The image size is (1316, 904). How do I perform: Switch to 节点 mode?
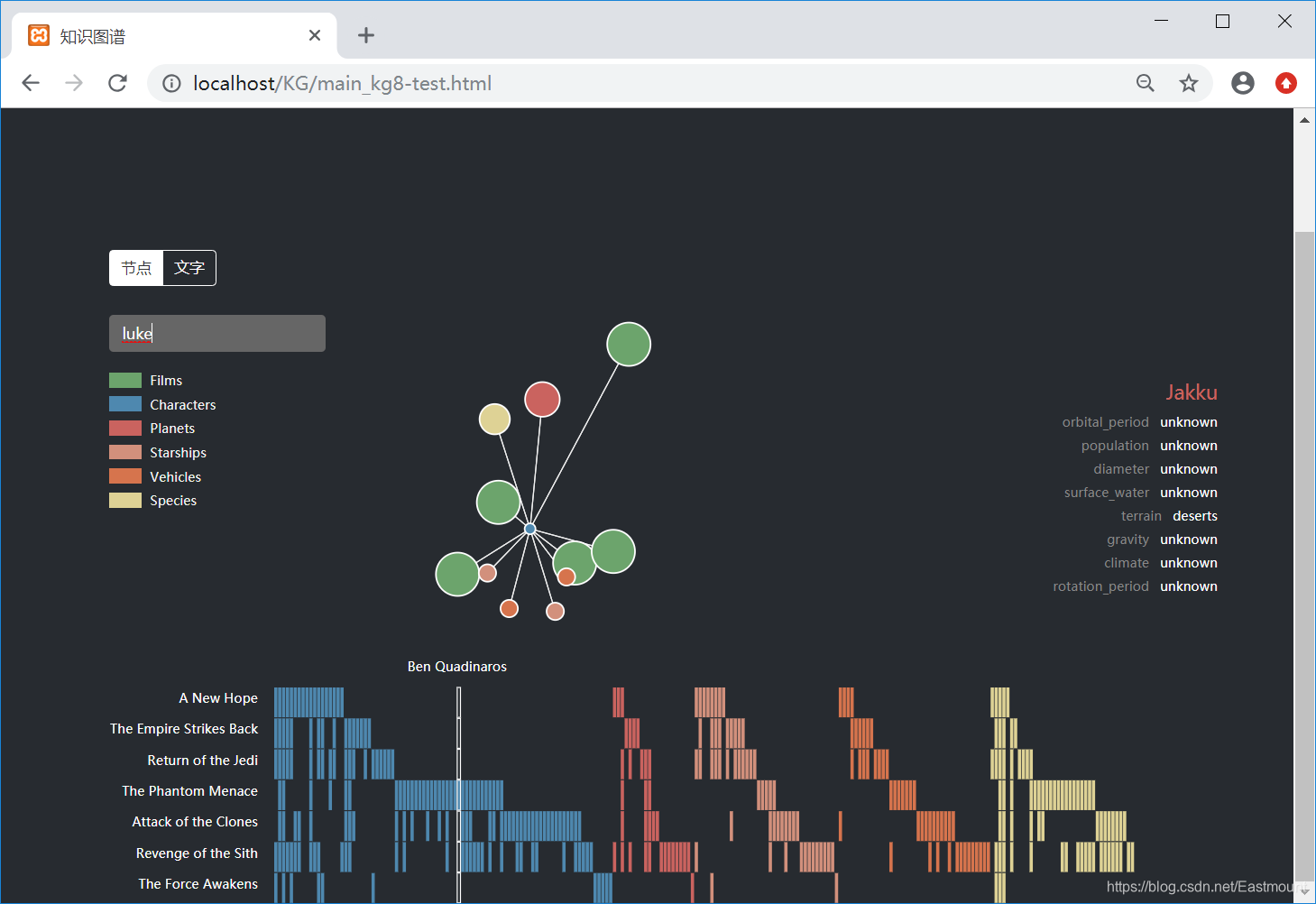[x=136, y=268]
